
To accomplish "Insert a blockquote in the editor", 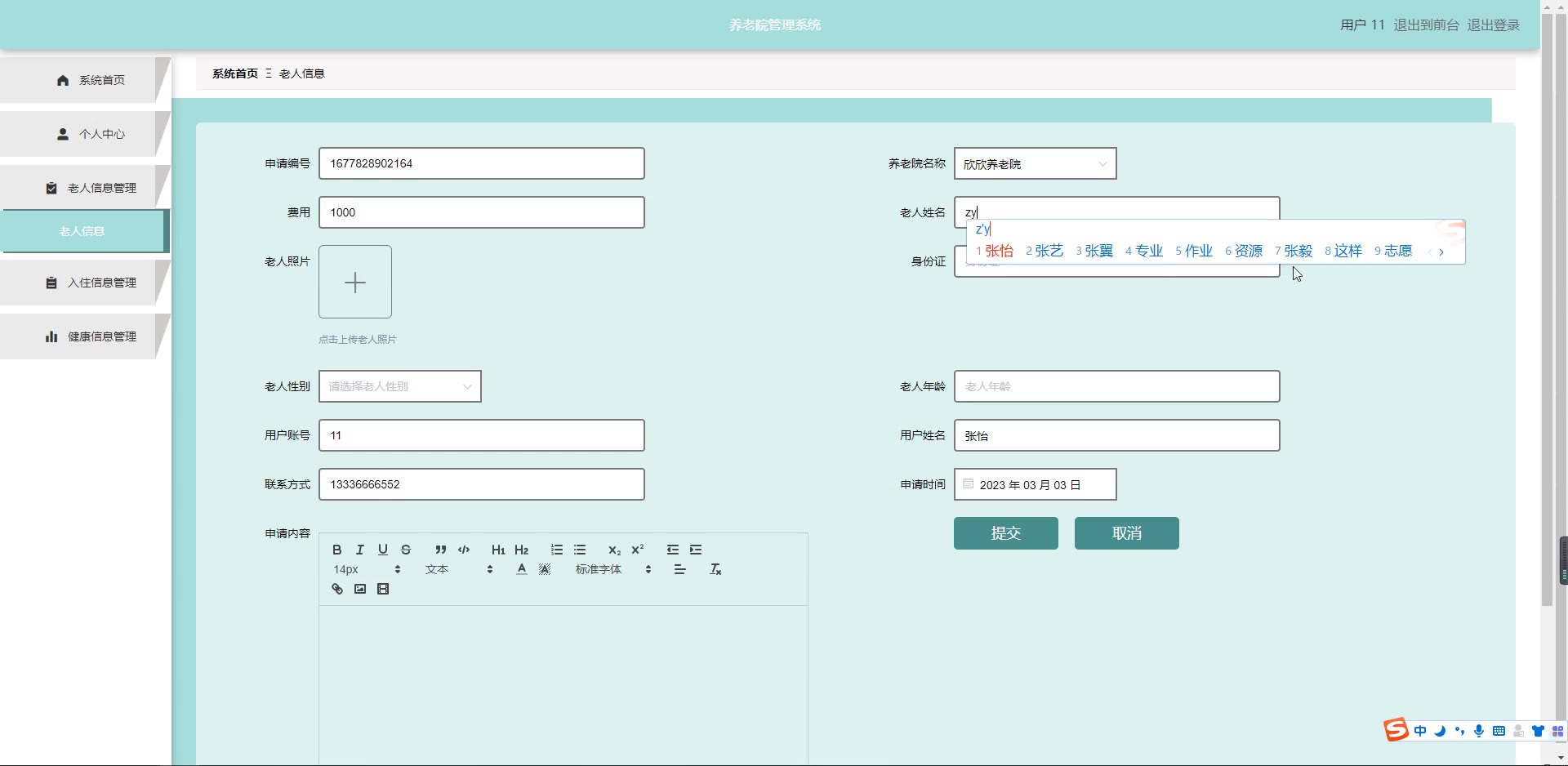I will (441, 550).
